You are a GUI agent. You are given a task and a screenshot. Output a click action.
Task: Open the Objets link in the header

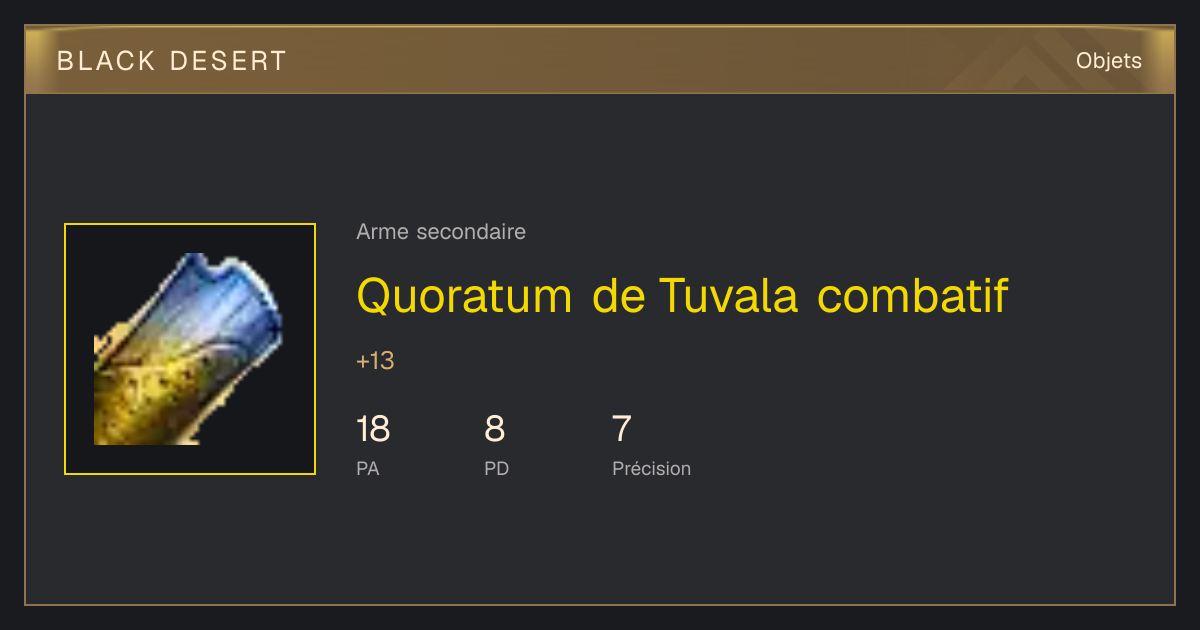(x=1109, y=61)
